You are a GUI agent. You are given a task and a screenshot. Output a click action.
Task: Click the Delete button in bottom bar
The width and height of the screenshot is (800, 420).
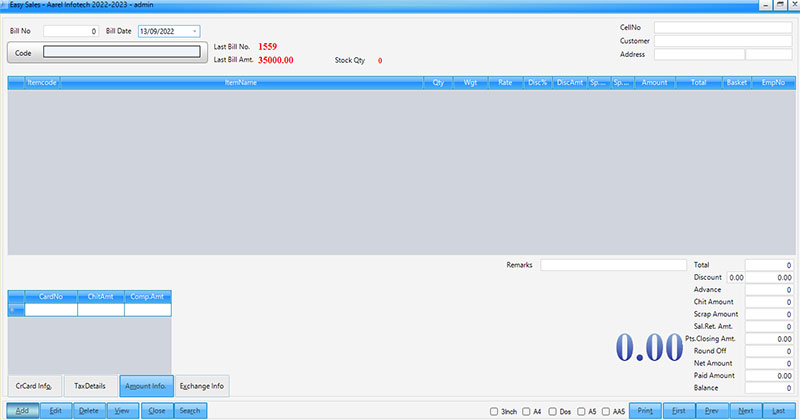coord(89,410)
